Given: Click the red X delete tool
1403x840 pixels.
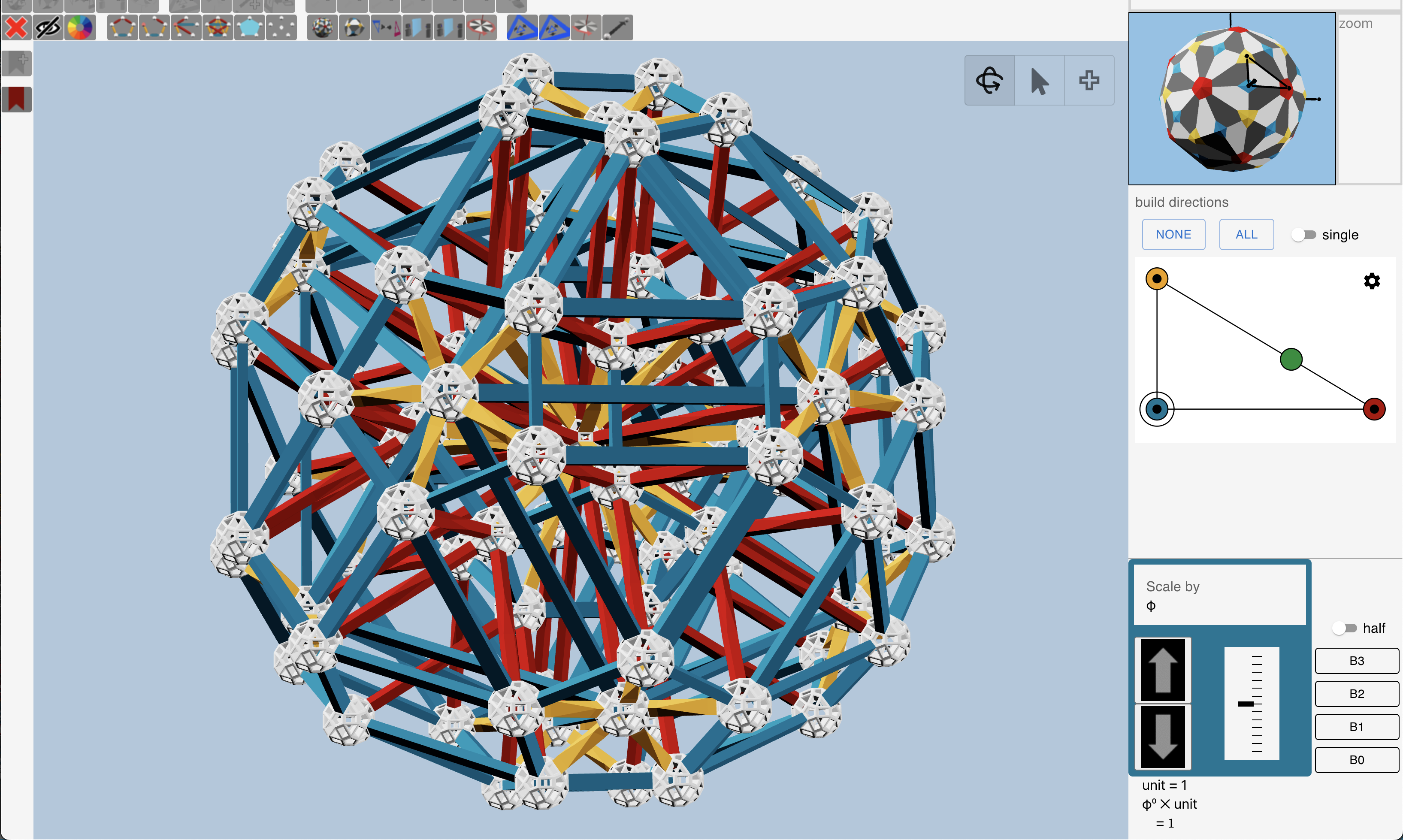Looking at the screenshot, I should pyautogui.click(x=16, y=27).
